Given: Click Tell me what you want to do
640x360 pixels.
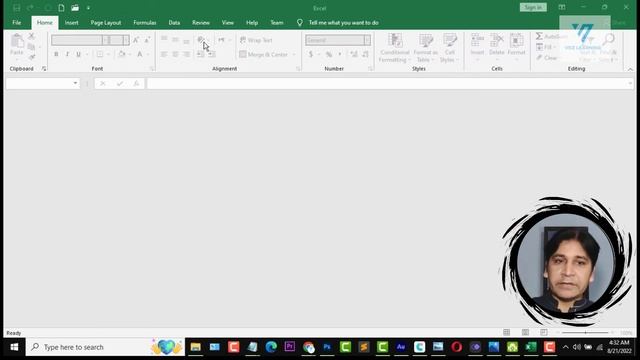Looking at the screenshot, I should [x=344, y=23].
